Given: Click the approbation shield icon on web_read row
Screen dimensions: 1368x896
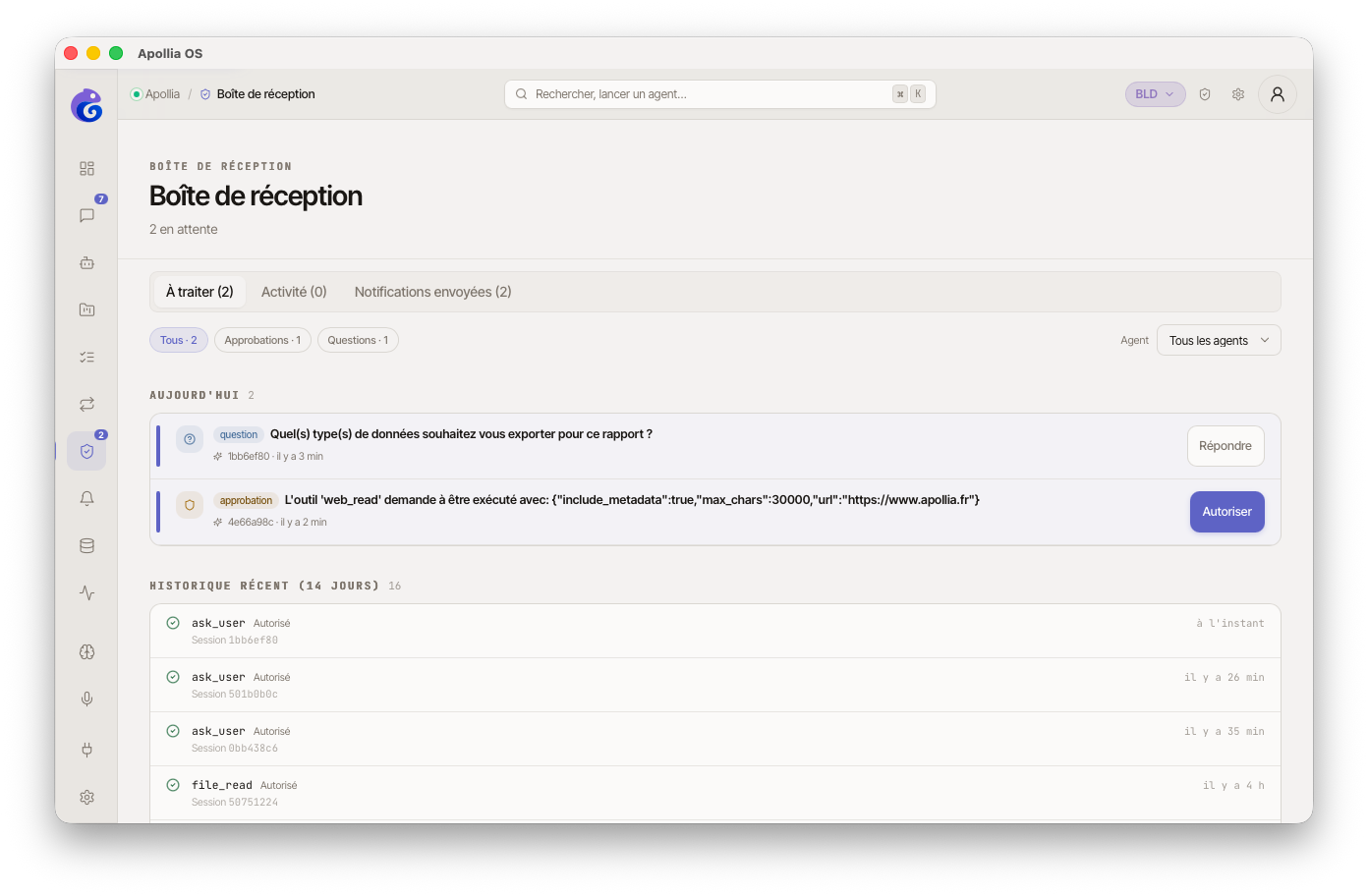Looking at the screenshot, I should click(190, 505).
